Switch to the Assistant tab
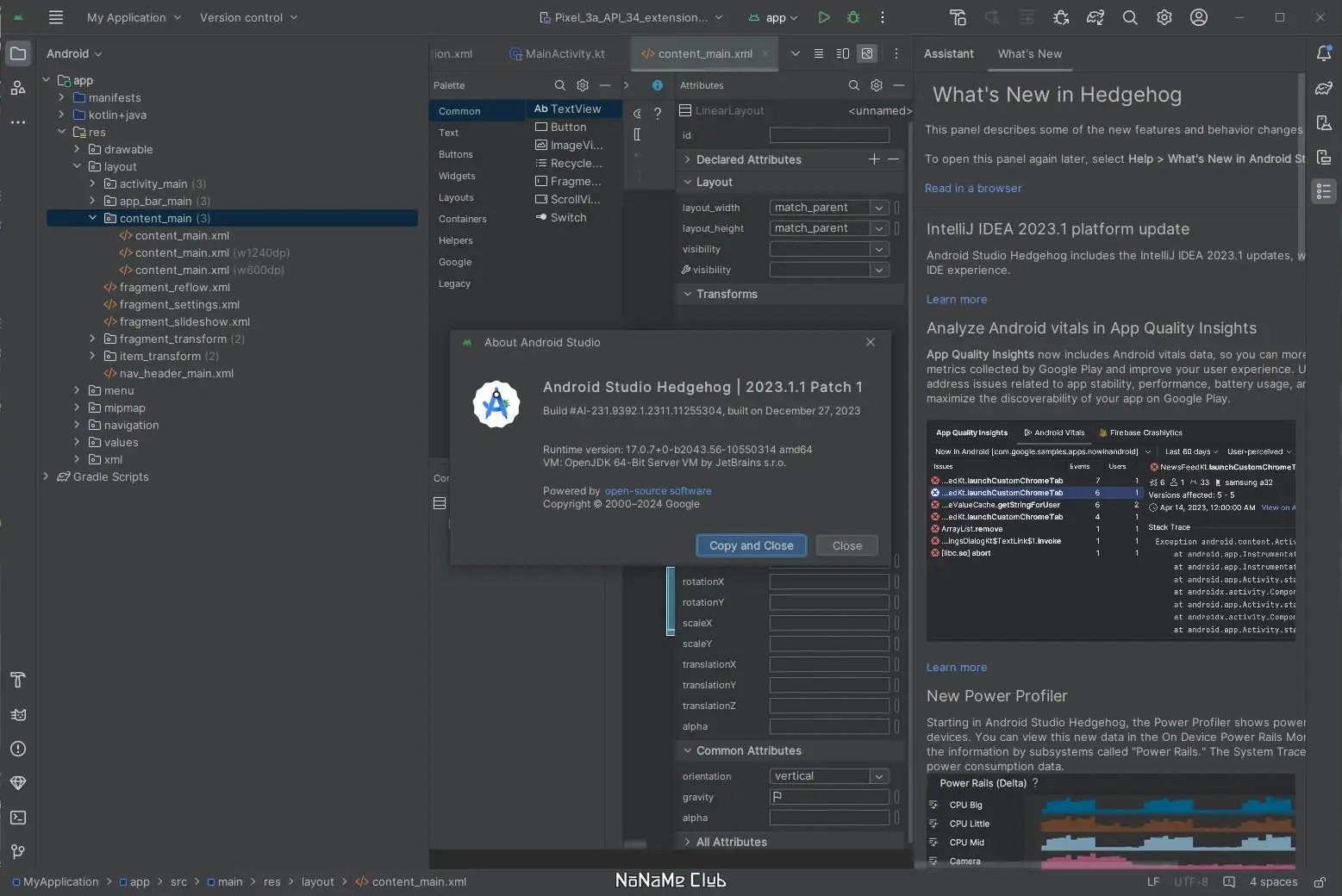Screen dimensions: 1342x896 pos(948,53)
